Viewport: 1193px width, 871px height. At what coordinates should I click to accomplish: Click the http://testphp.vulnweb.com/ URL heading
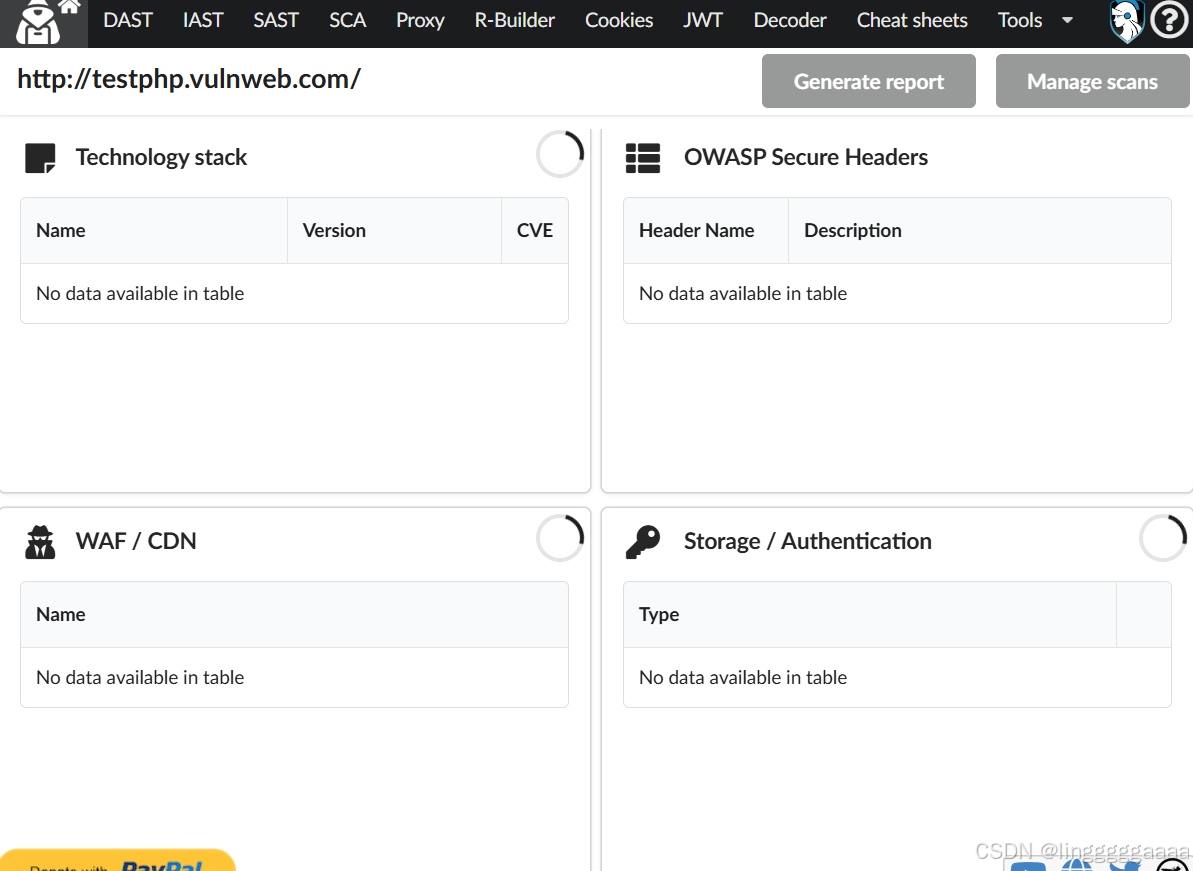coord(189,79)
